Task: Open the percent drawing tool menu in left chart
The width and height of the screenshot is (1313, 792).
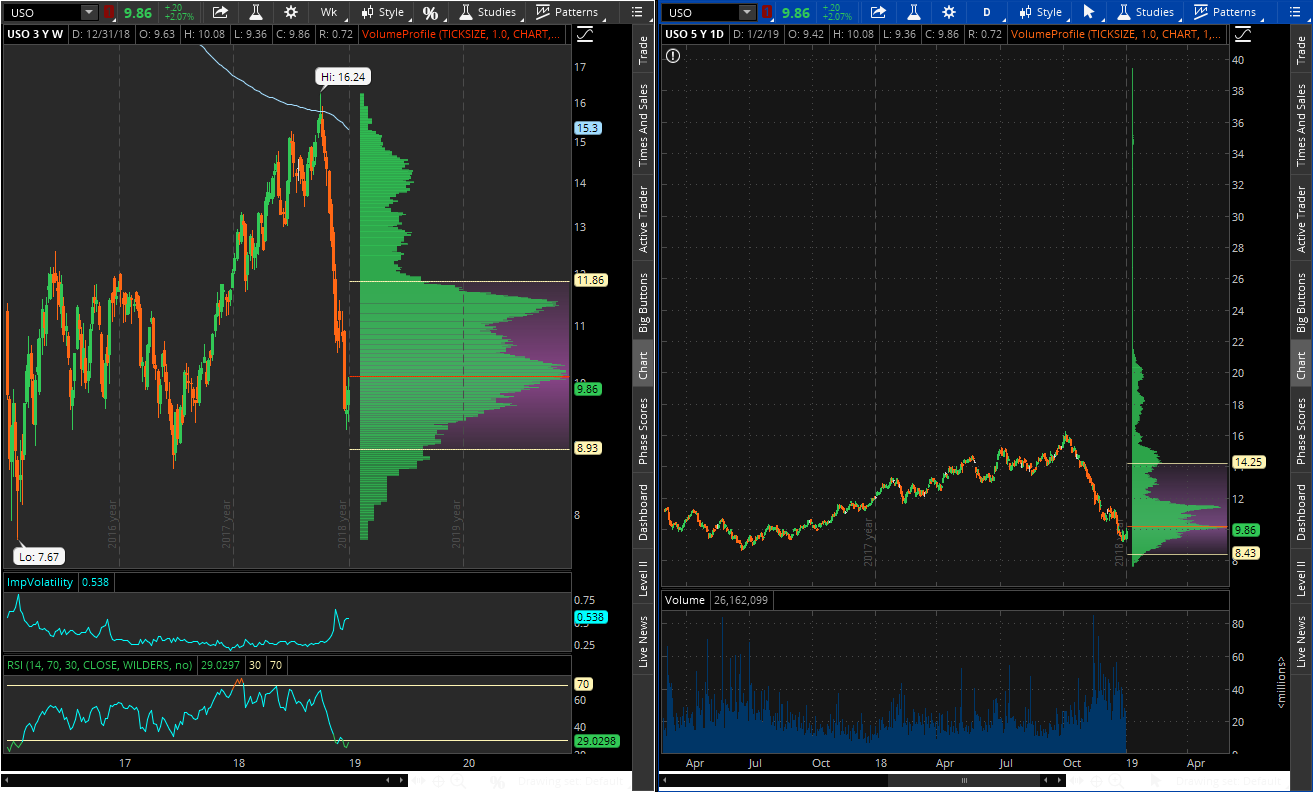Action: (430, 12)
